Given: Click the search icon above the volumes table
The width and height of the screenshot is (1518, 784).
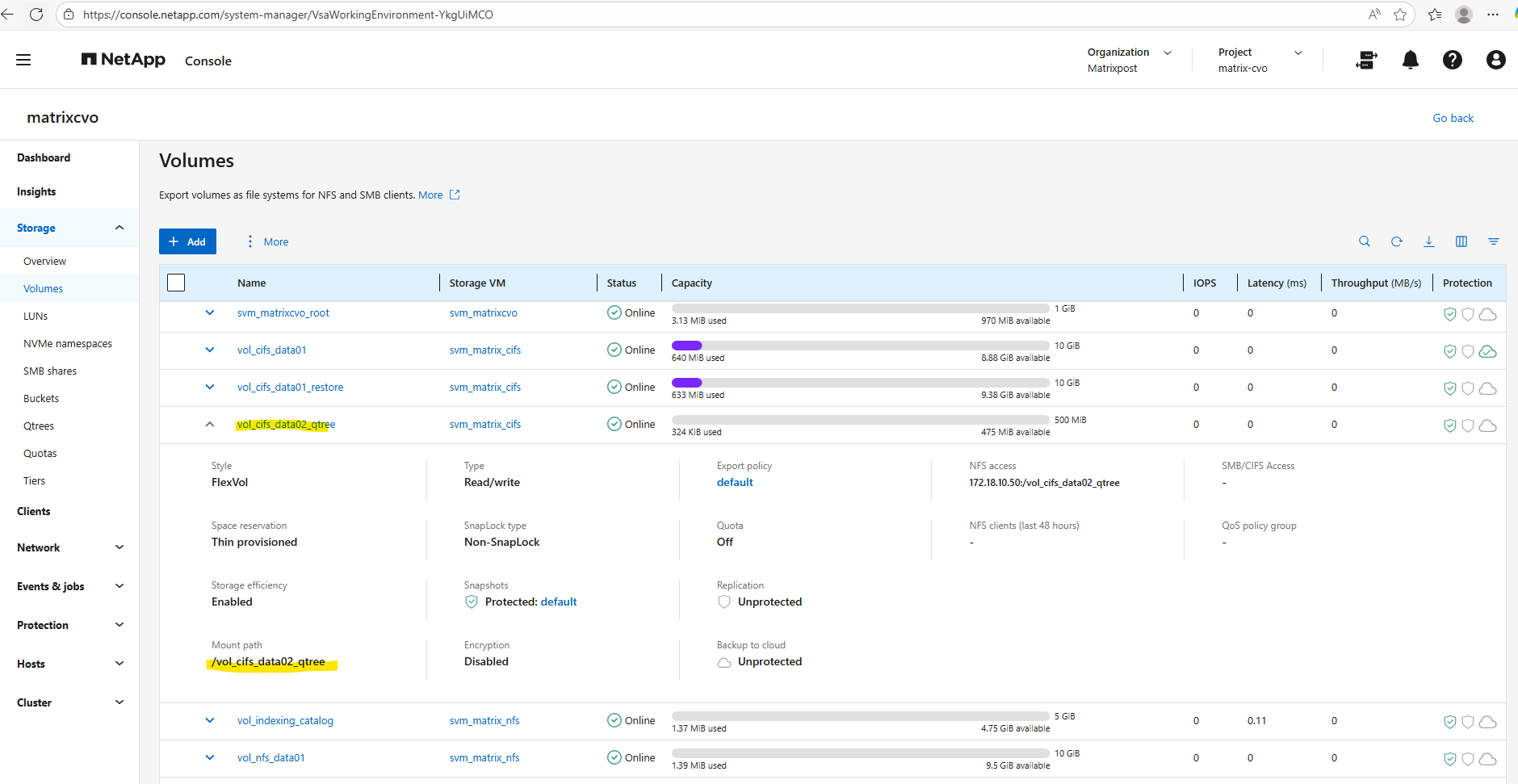Looking at the screenshot, I should click(x=1365, y=241).
